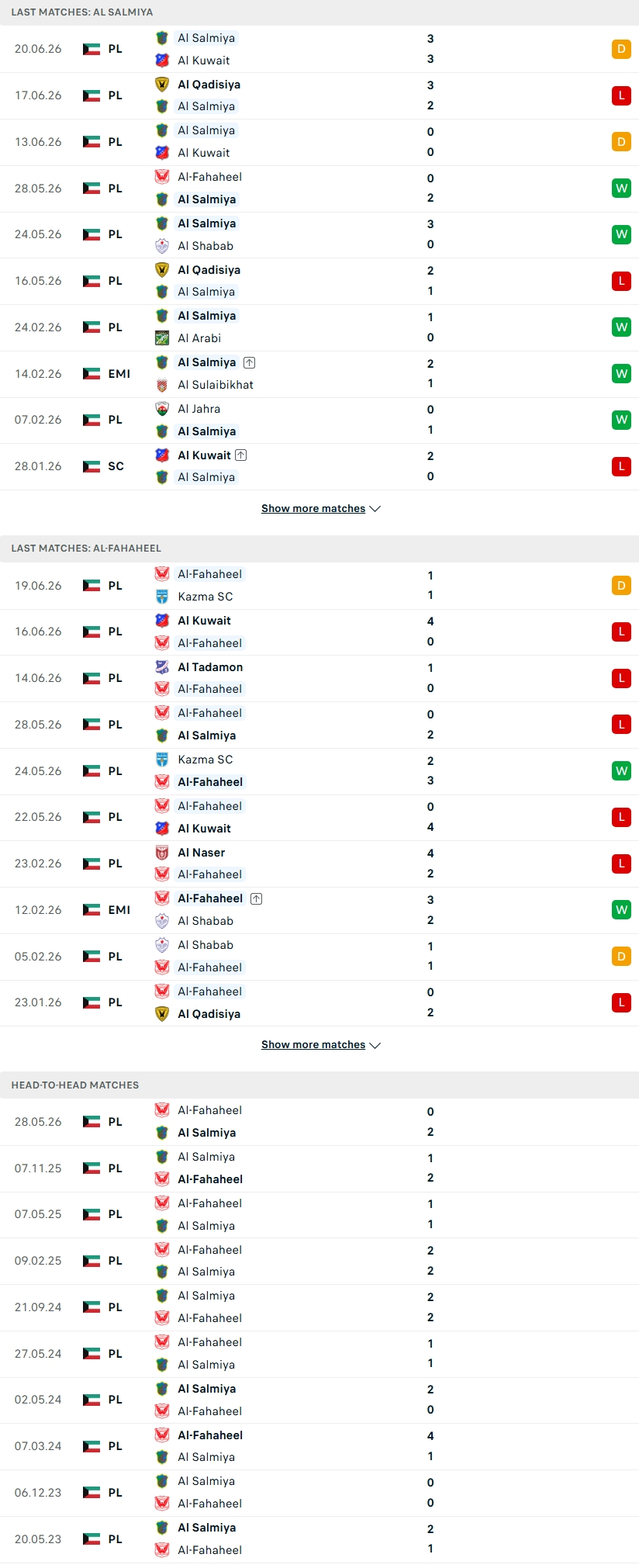Click chevron next to Al-Fahaheel show more matches

[x=375, y=1046]
